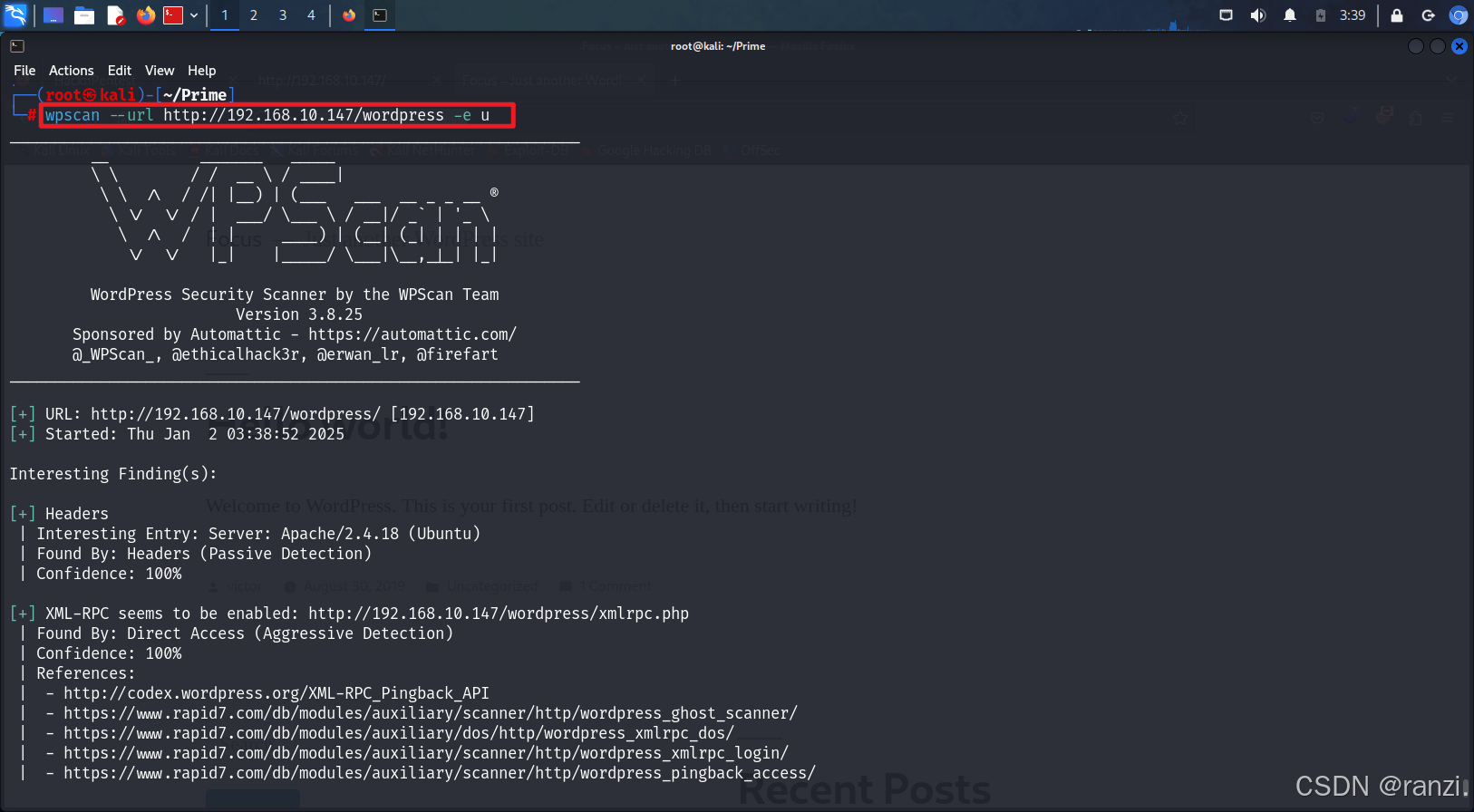Switch to workspace 4
The height and width of the screenshot is (812, 1474).
(311, 15)
